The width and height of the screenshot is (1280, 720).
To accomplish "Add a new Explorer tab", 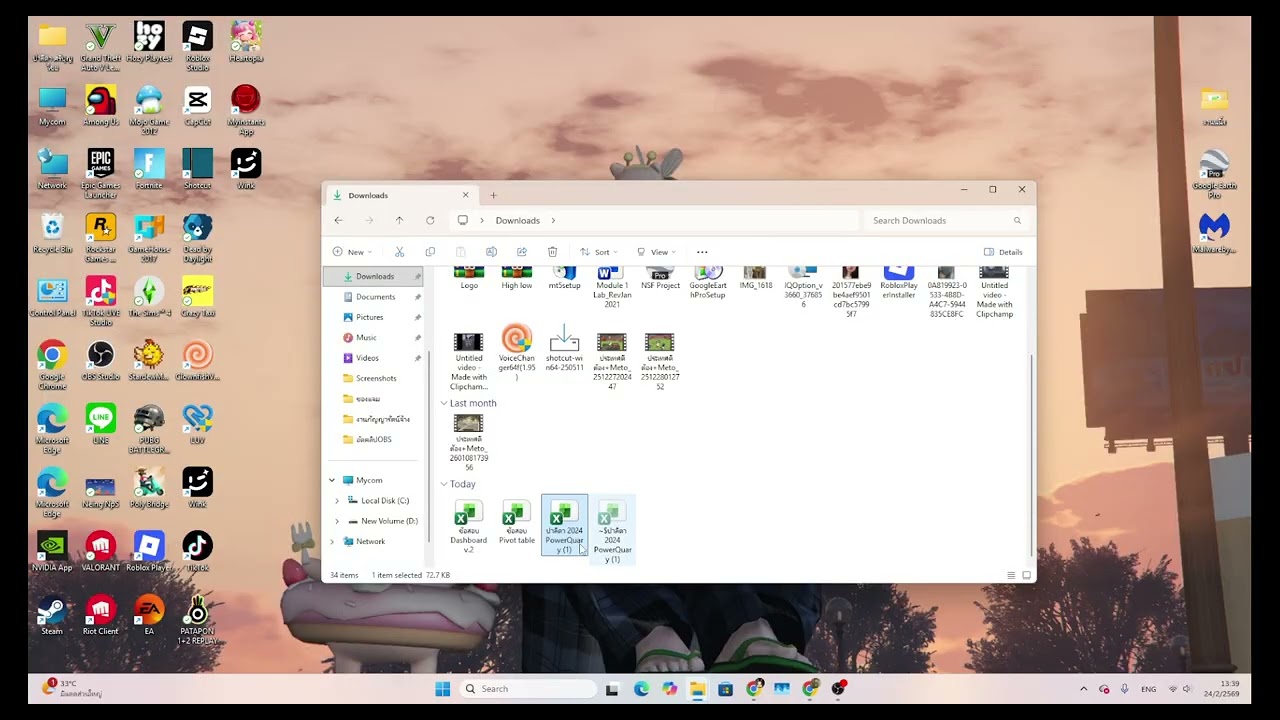I will (493, 195).
